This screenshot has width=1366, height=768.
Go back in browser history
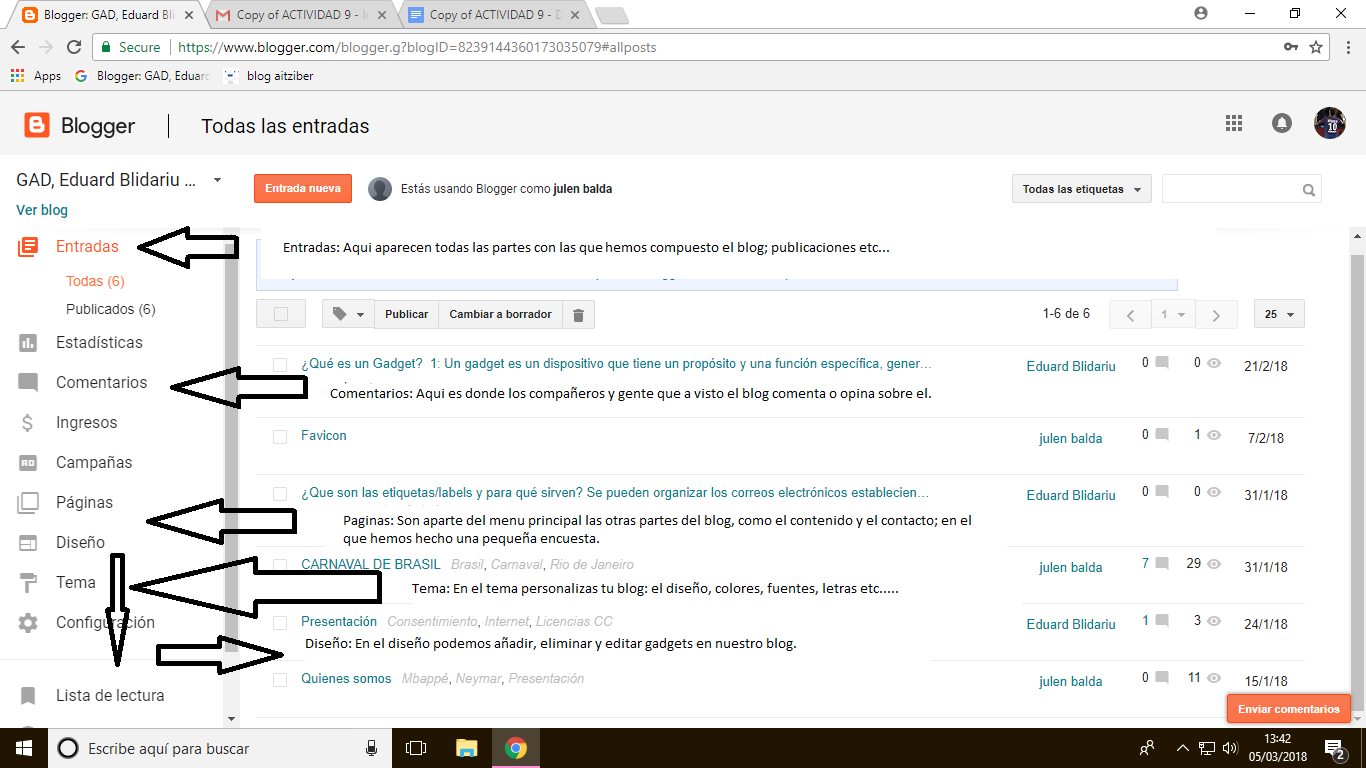[x=17, y=47]
